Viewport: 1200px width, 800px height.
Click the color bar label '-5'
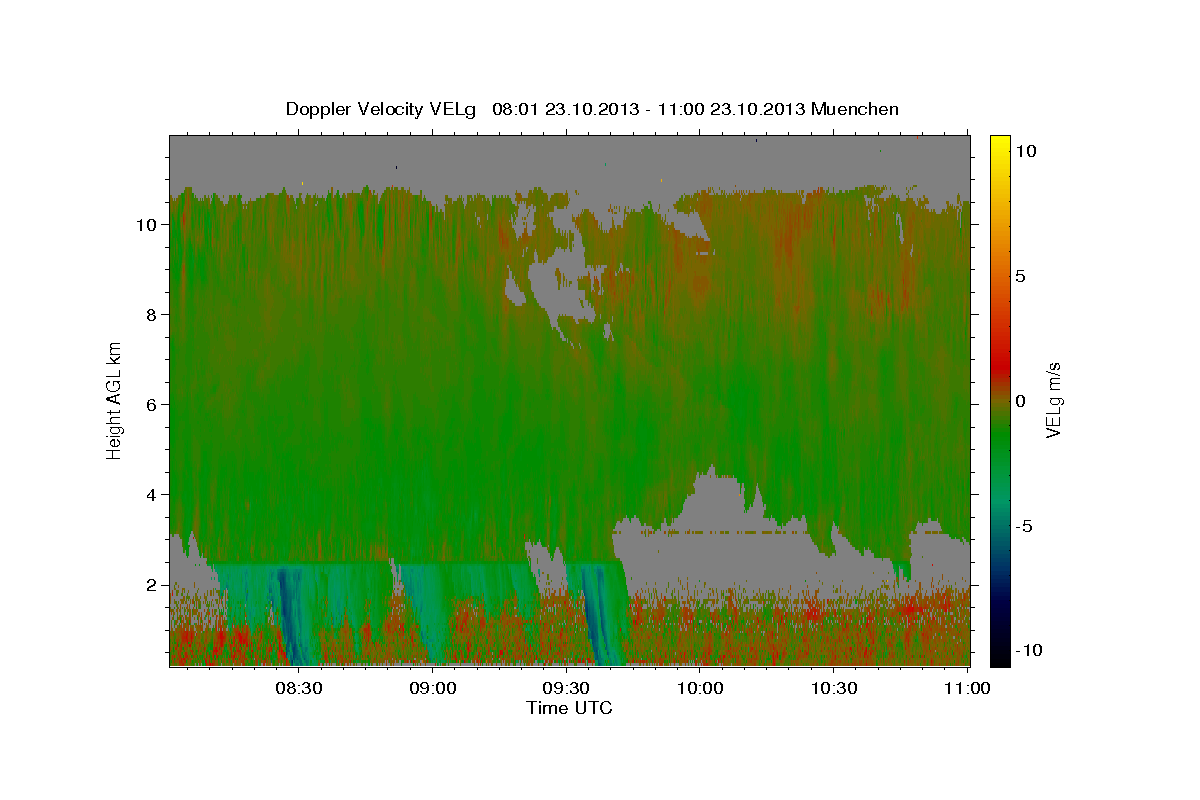(x=1025, y=525)
